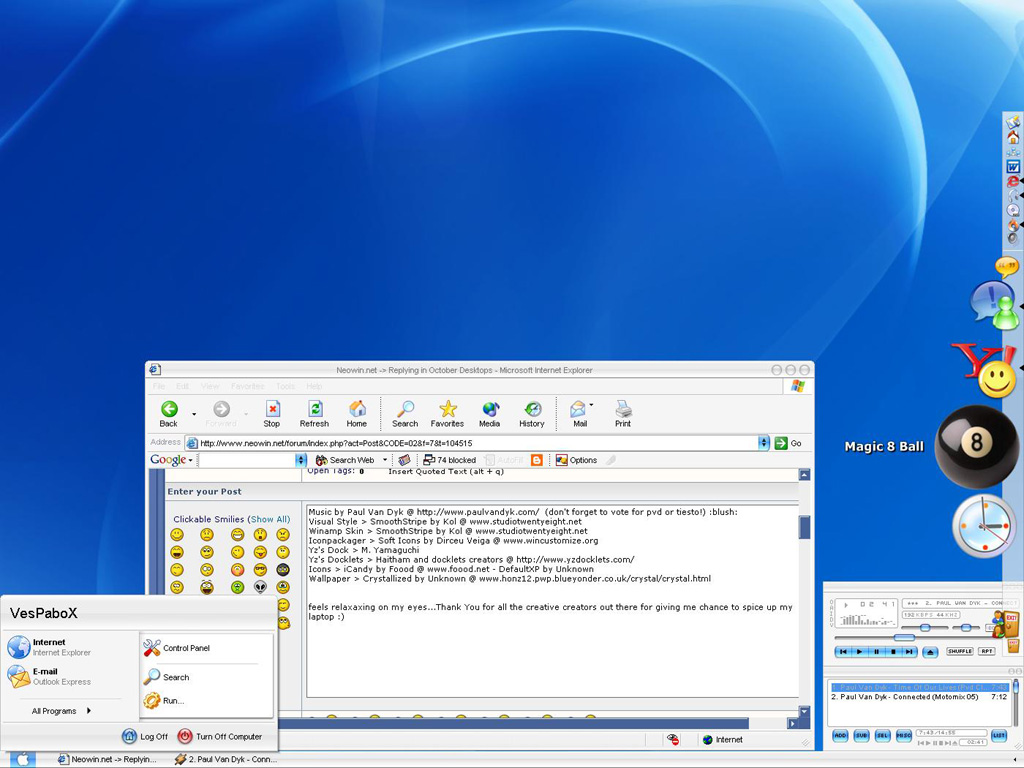1024x768 pixels.
Task: Toggle Winamp RPT repeat mode
Action: coord(987,651)
